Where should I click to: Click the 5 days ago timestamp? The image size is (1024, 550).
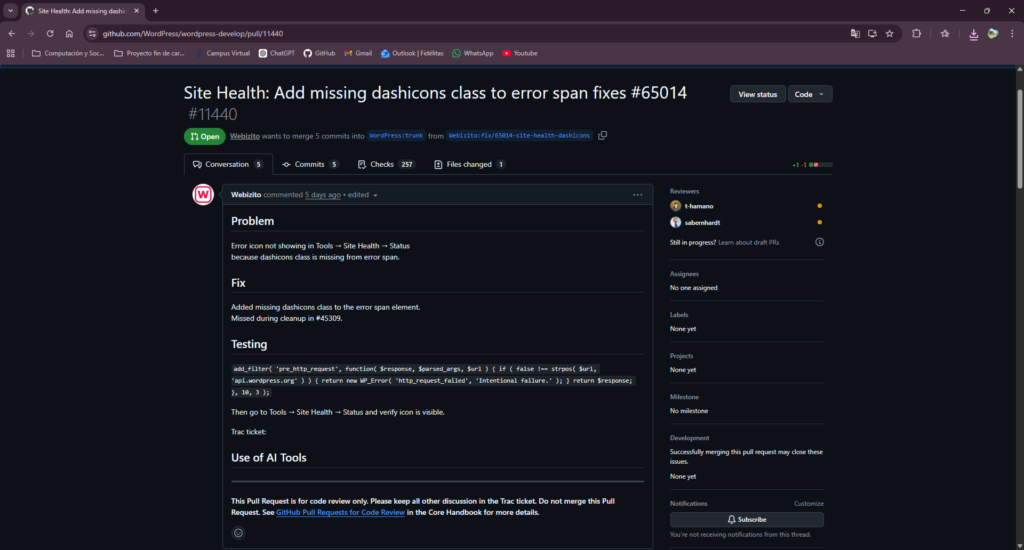click(x=323, y=195)
